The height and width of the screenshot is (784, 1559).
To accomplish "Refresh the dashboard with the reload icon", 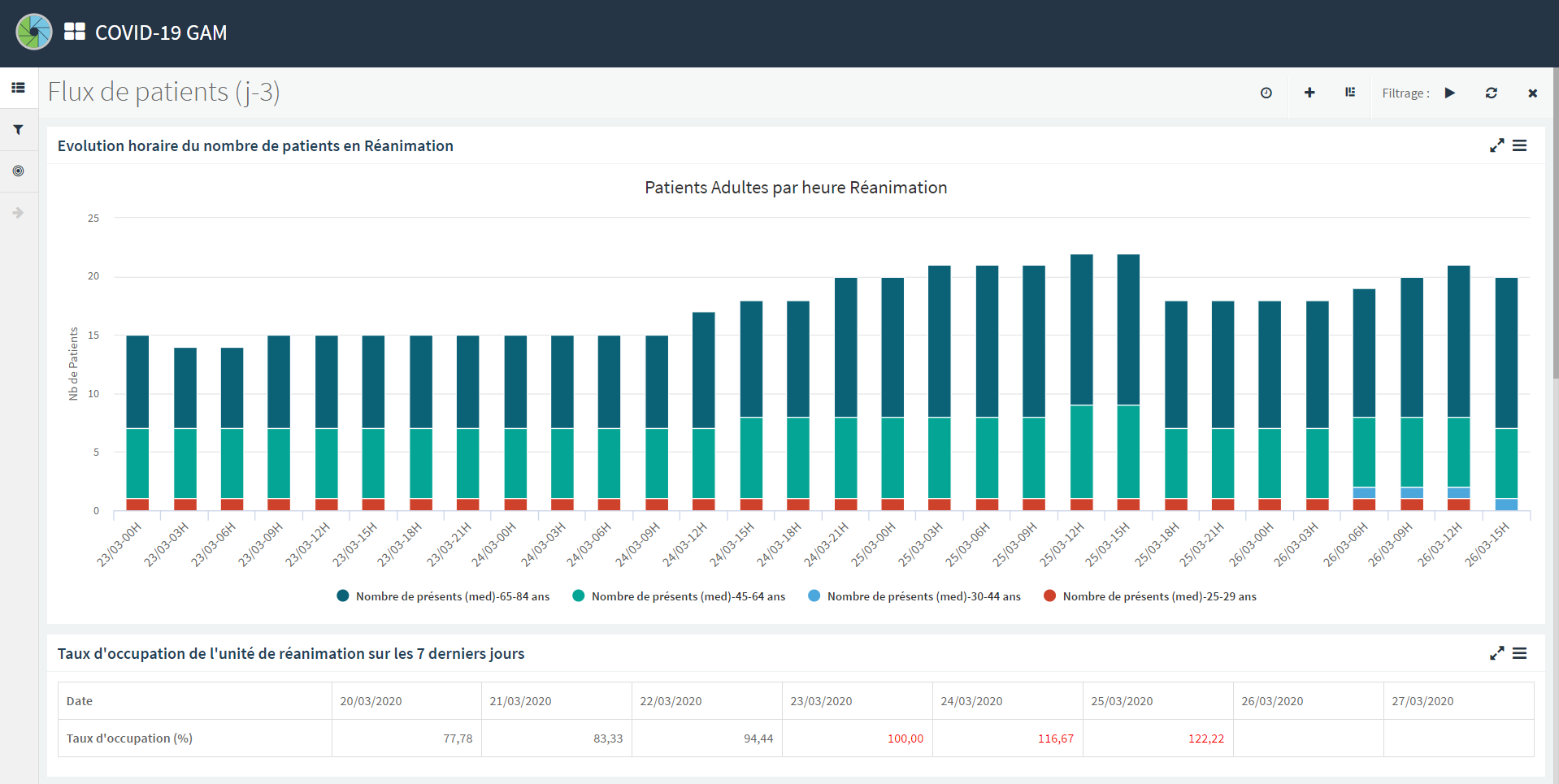I will (1491, 93).
